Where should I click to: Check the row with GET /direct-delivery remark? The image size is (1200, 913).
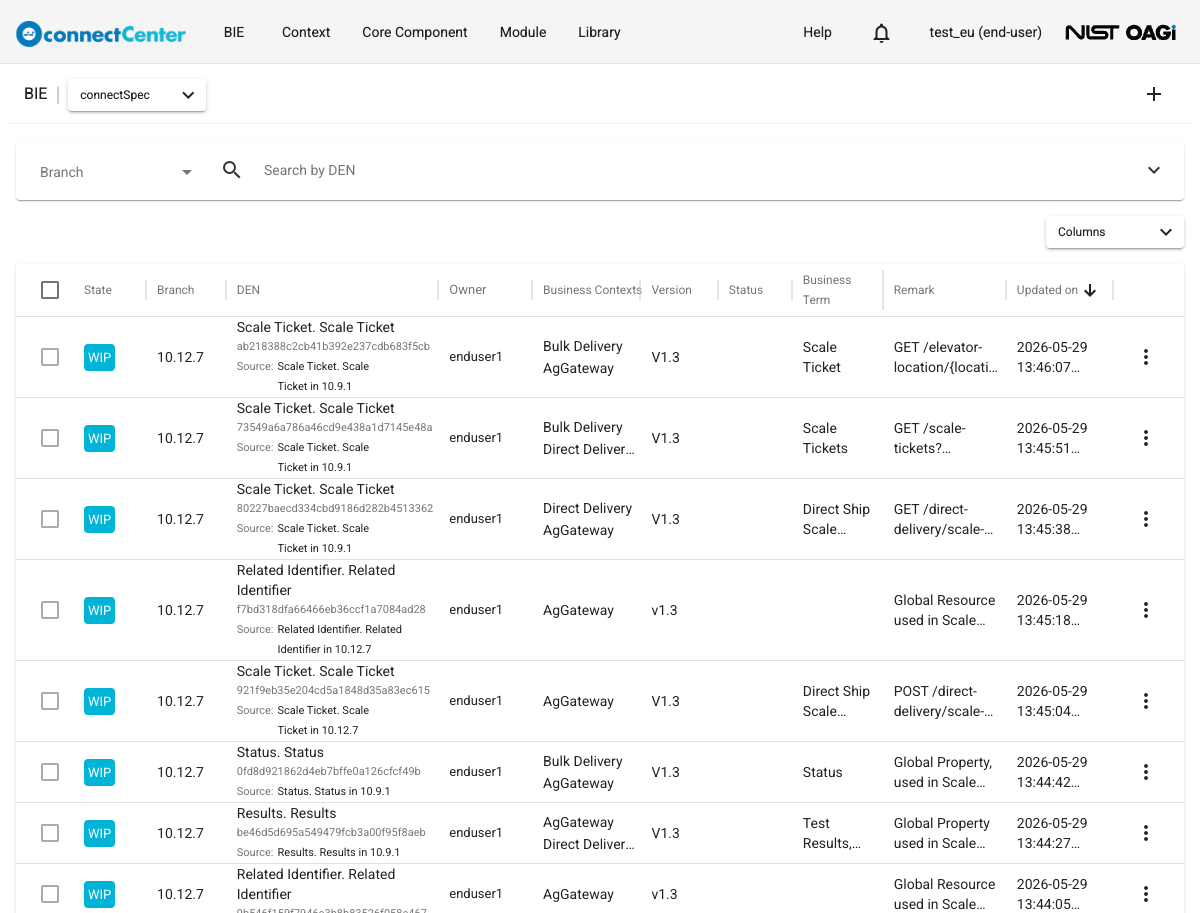click(50, 519)
